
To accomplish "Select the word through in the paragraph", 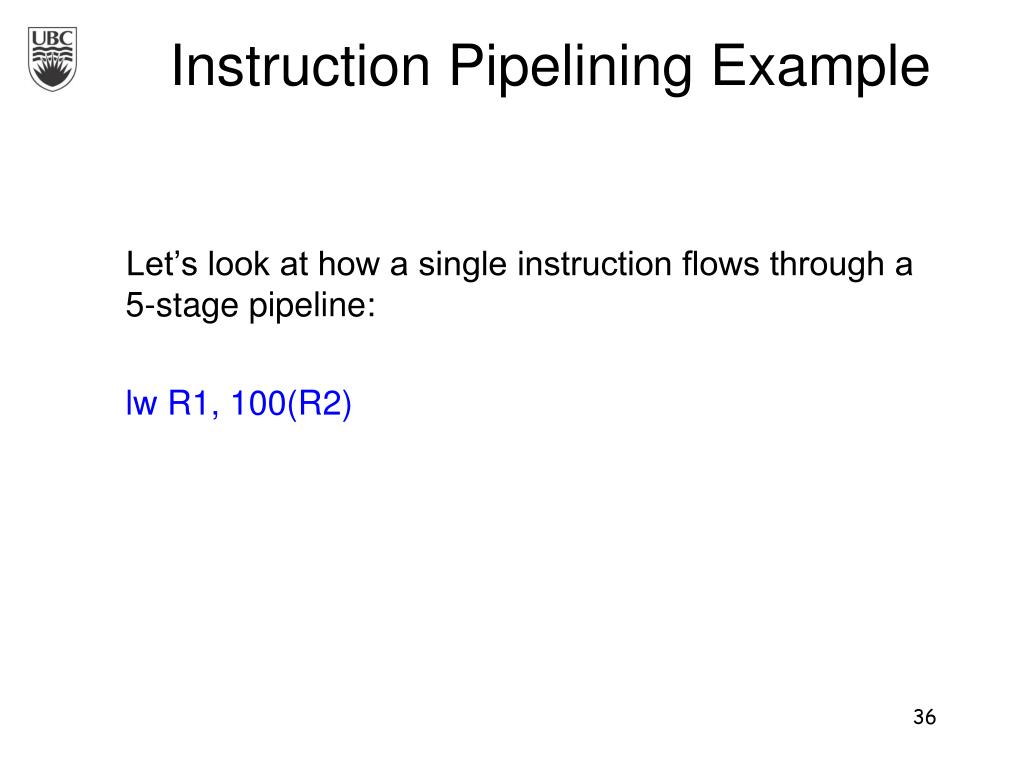I will point(826,265).
